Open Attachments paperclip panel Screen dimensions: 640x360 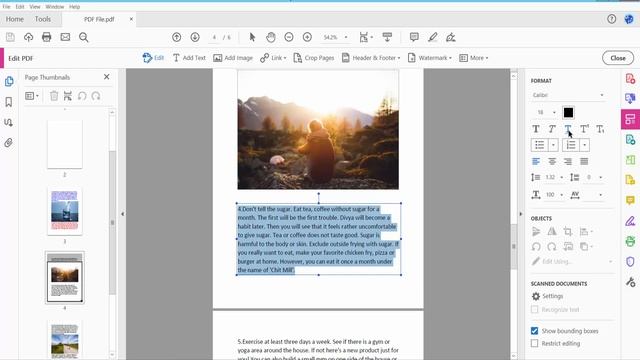click(9, 143)
